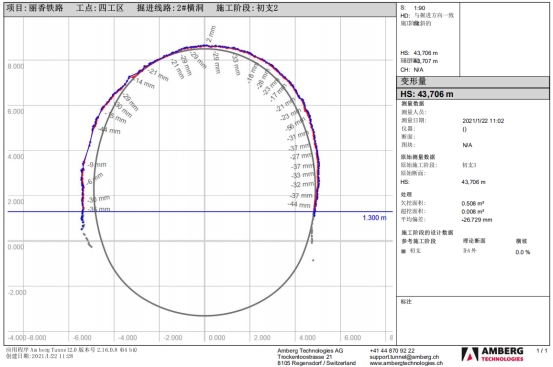Click the Amberg Technologies logo

492,354
